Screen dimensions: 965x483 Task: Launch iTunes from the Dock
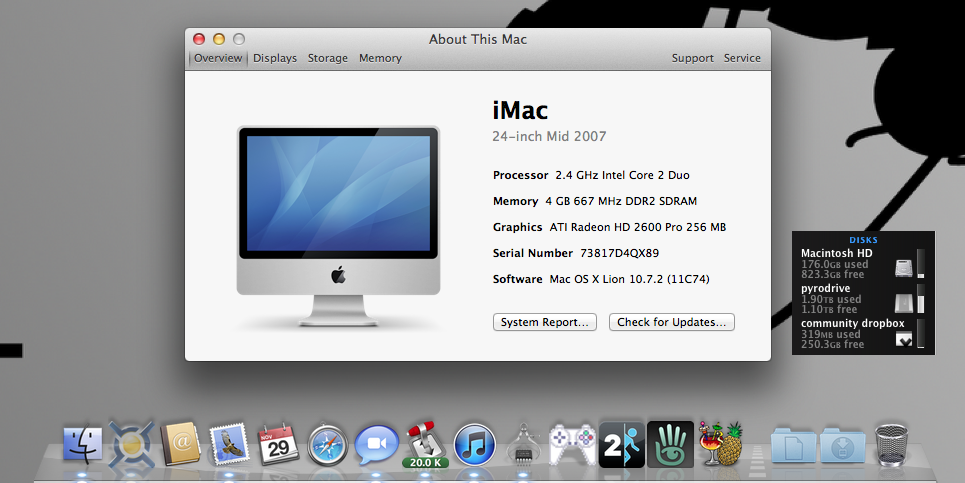[474, 444]
